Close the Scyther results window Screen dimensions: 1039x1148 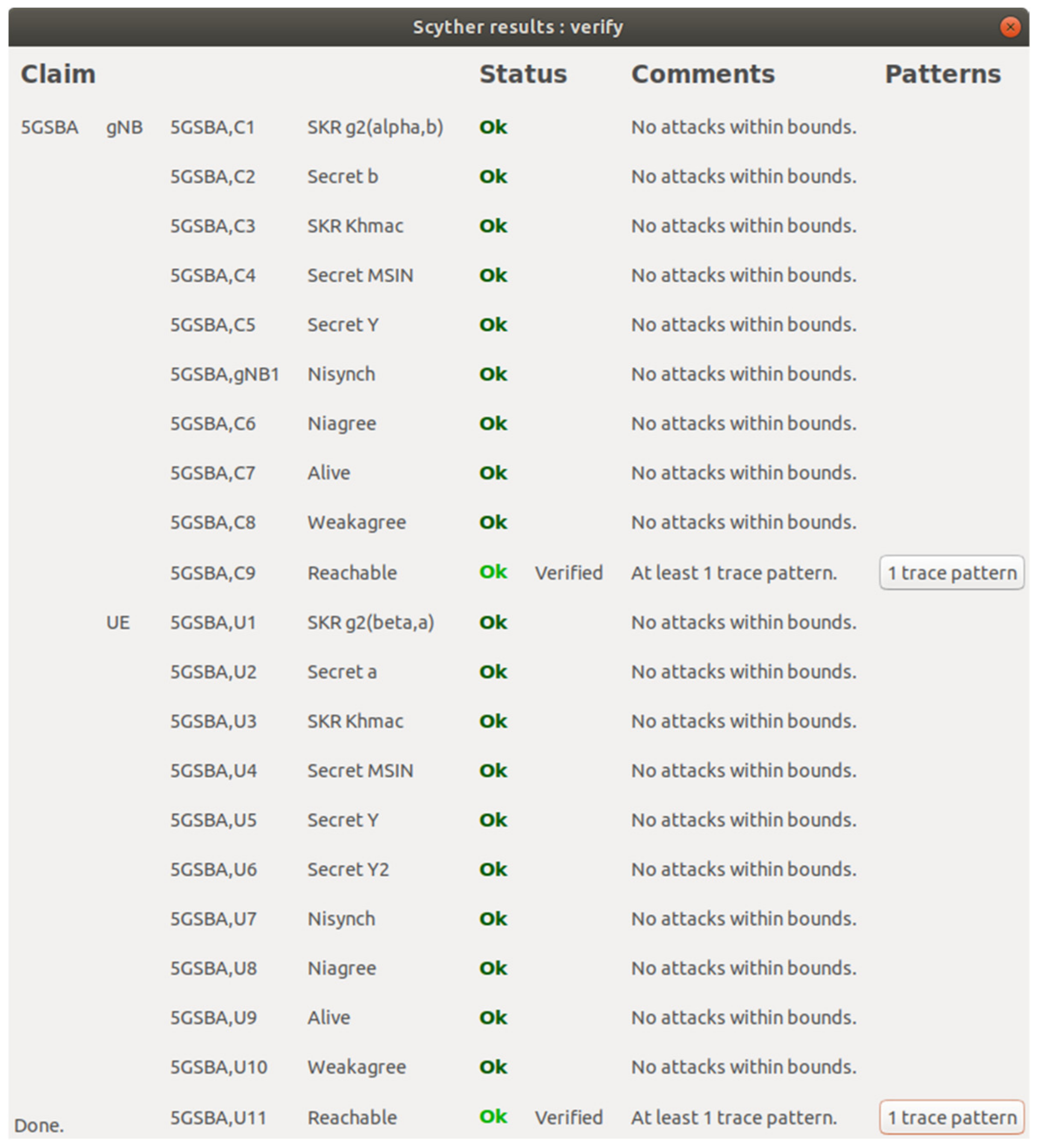(x=1010, y=27)
